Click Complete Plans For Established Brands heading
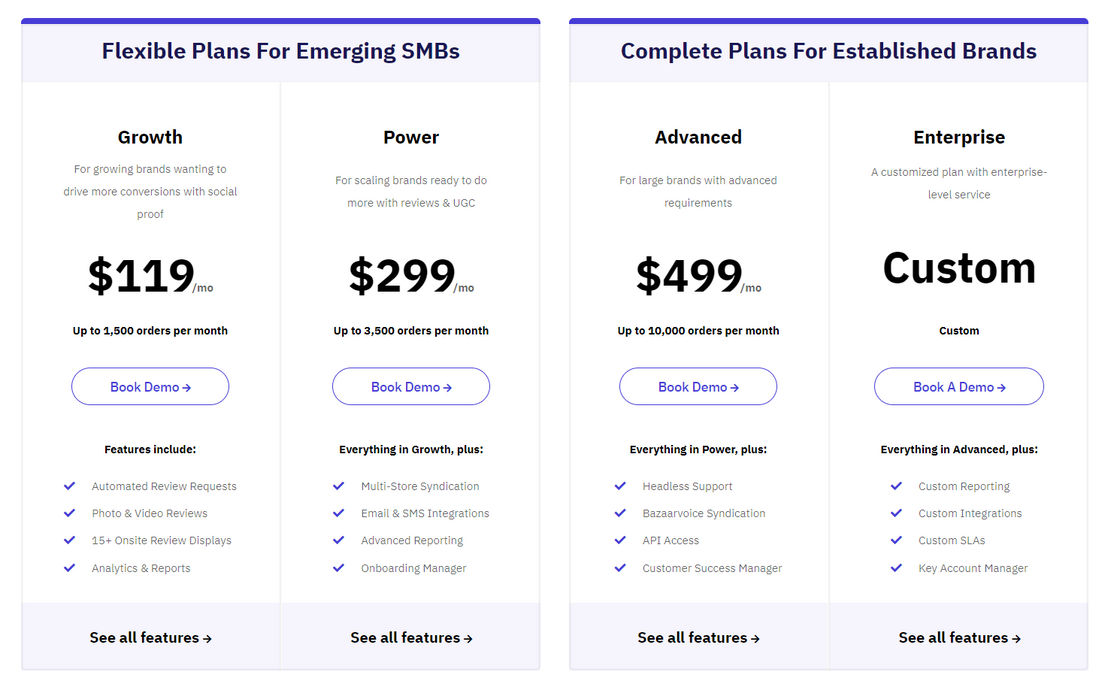The width and height of the screenshot is (1108, 687). 828,52
